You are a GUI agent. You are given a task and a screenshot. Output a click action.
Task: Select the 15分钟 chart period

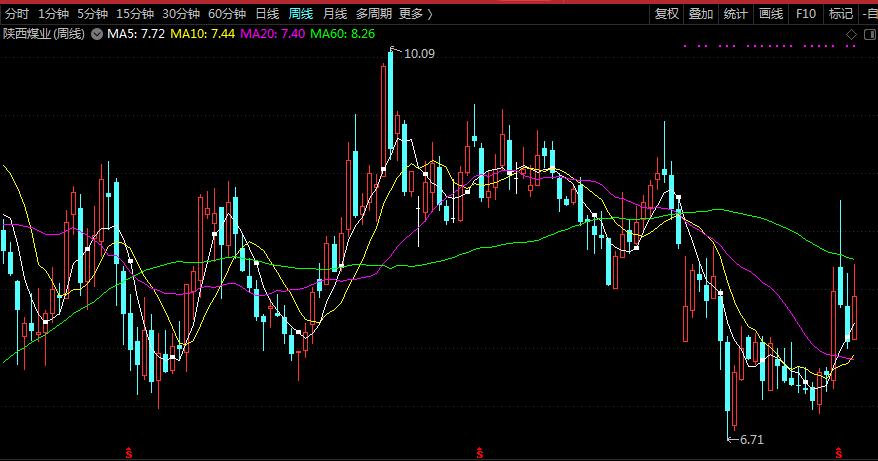135,14
